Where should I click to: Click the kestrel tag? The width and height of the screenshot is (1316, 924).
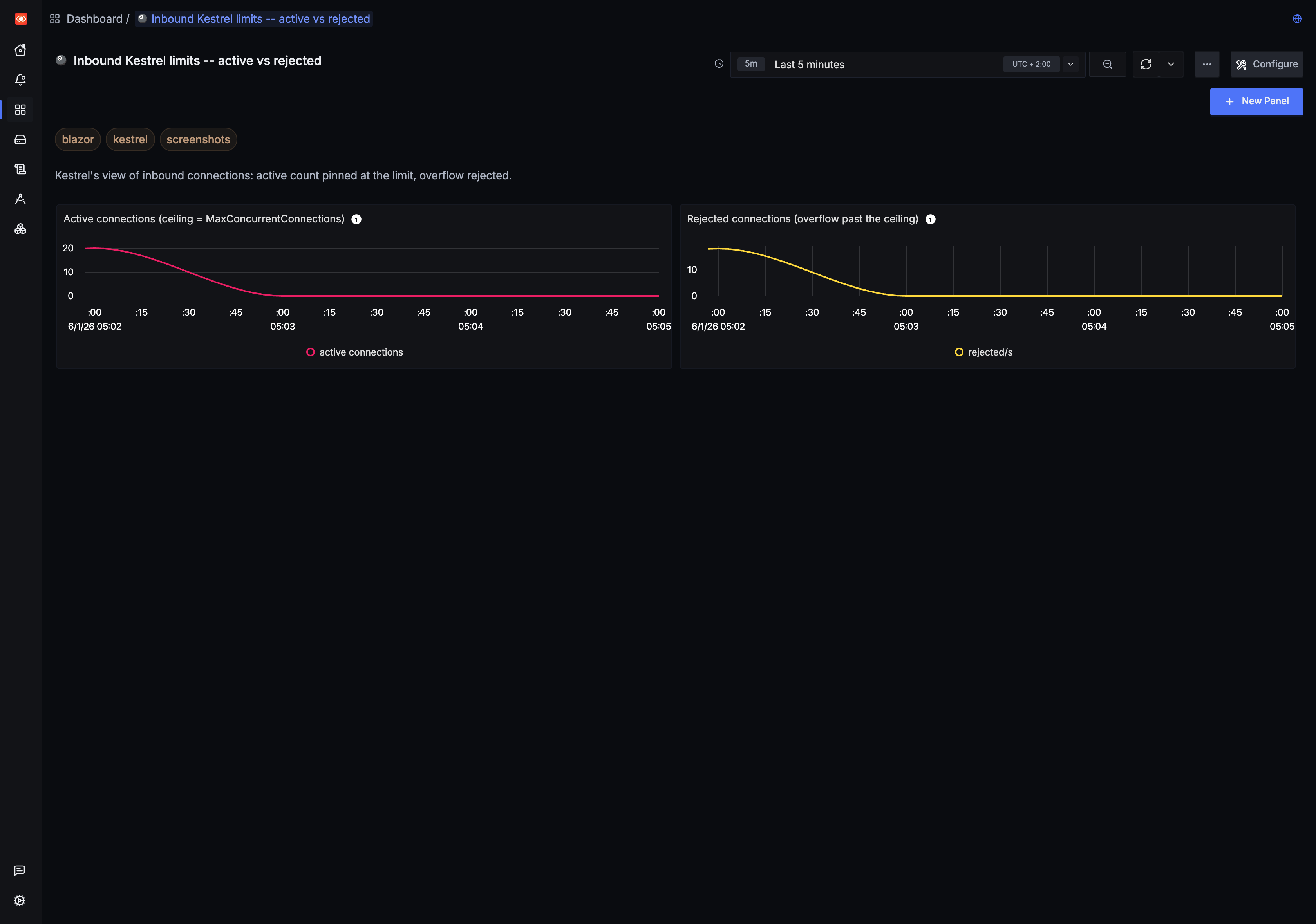(130, 139)
